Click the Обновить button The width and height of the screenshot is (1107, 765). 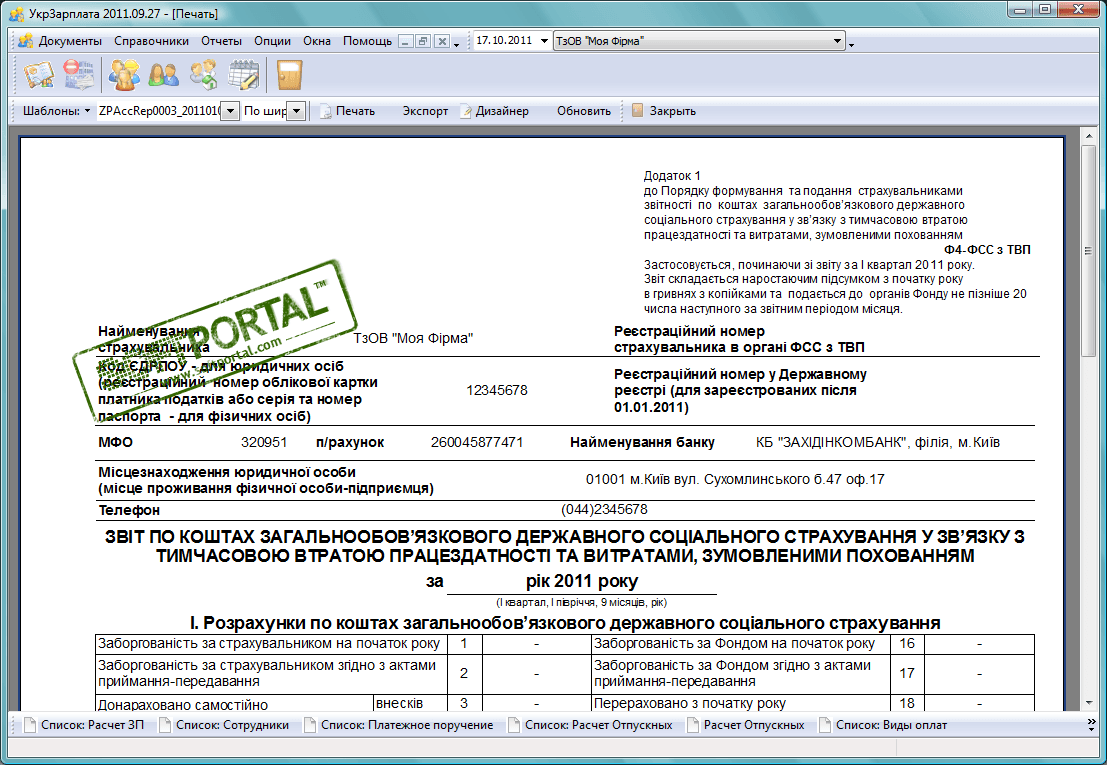[x=584, y=111]
